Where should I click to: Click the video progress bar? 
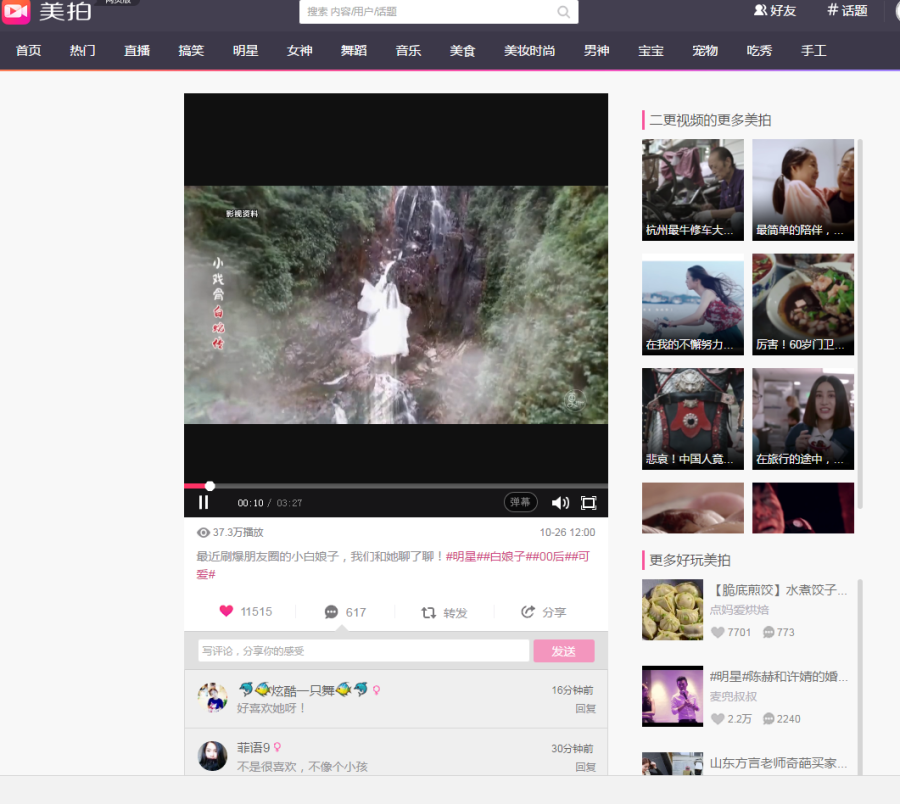coord(396,486)
